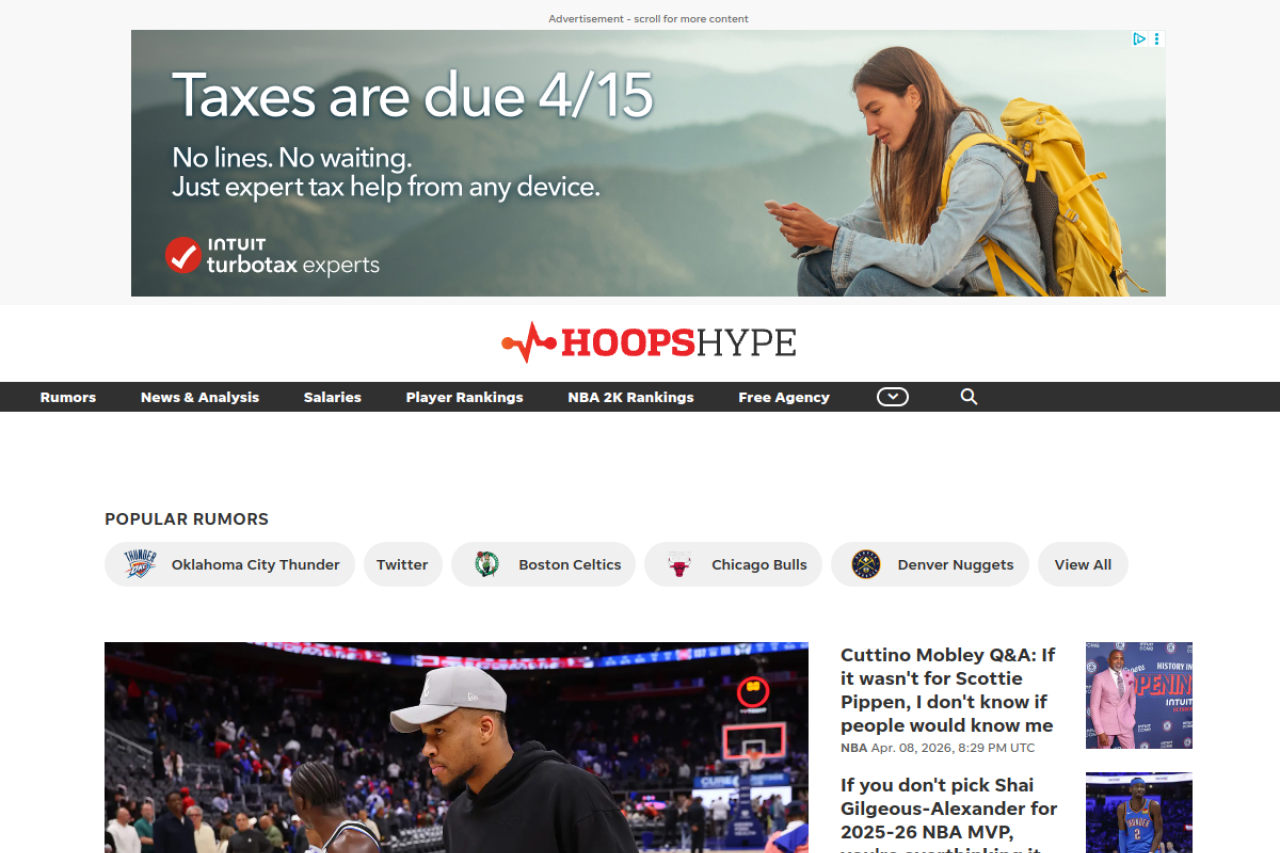Click the Denver Nuggets logo icon
The width and height of the screenshot is (1280, 853).
[865, 564]
